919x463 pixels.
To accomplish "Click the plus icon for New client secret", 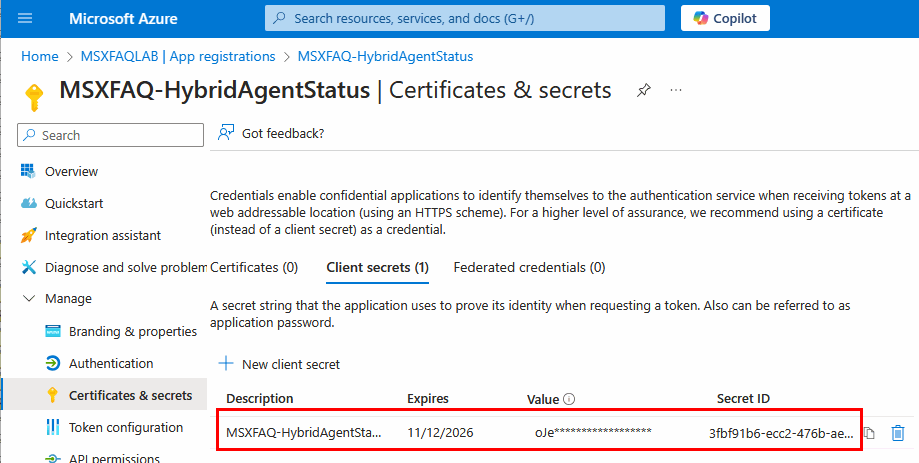I will [x=226, y=363].
